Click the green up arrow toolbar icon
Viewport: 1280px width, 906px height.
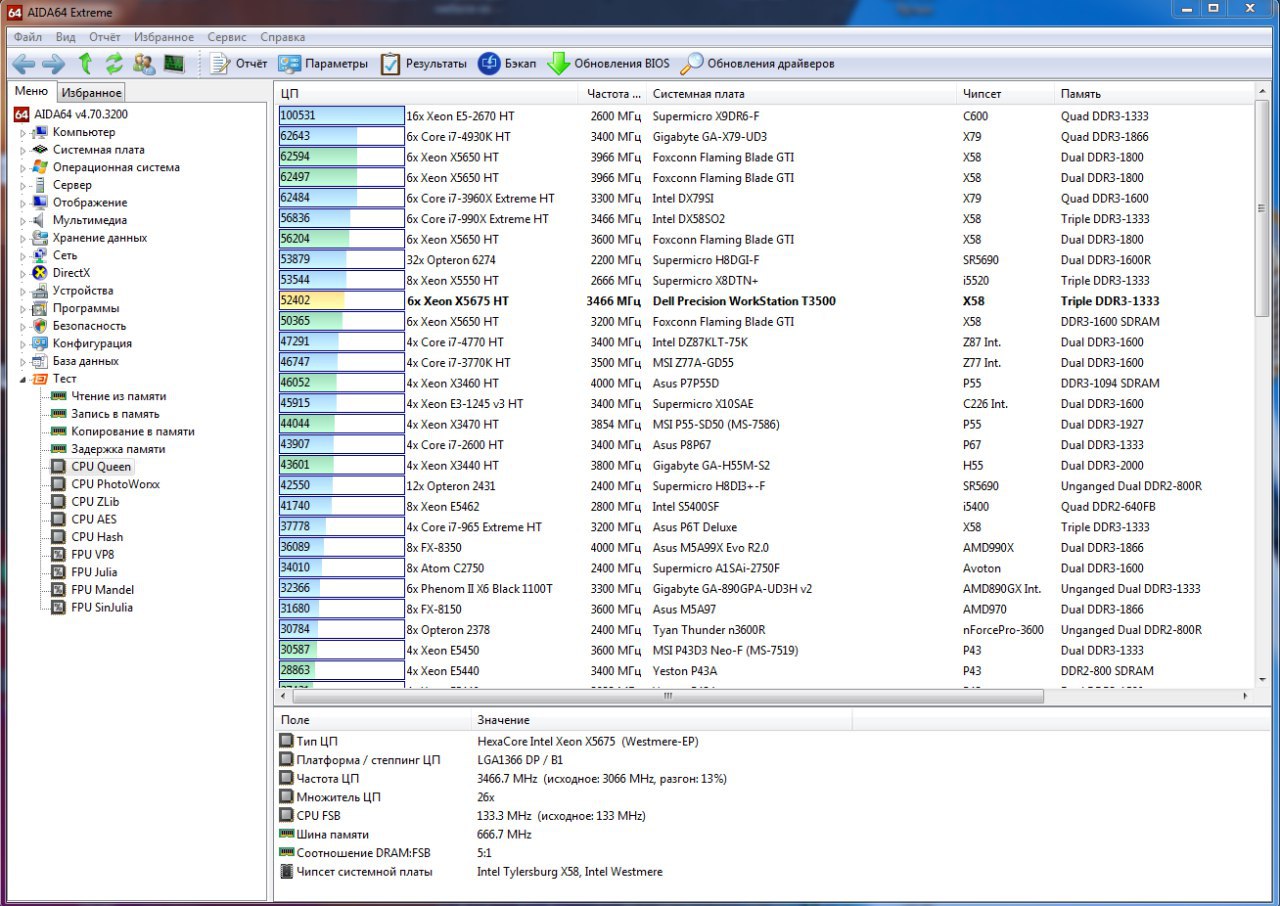[85, 64]
